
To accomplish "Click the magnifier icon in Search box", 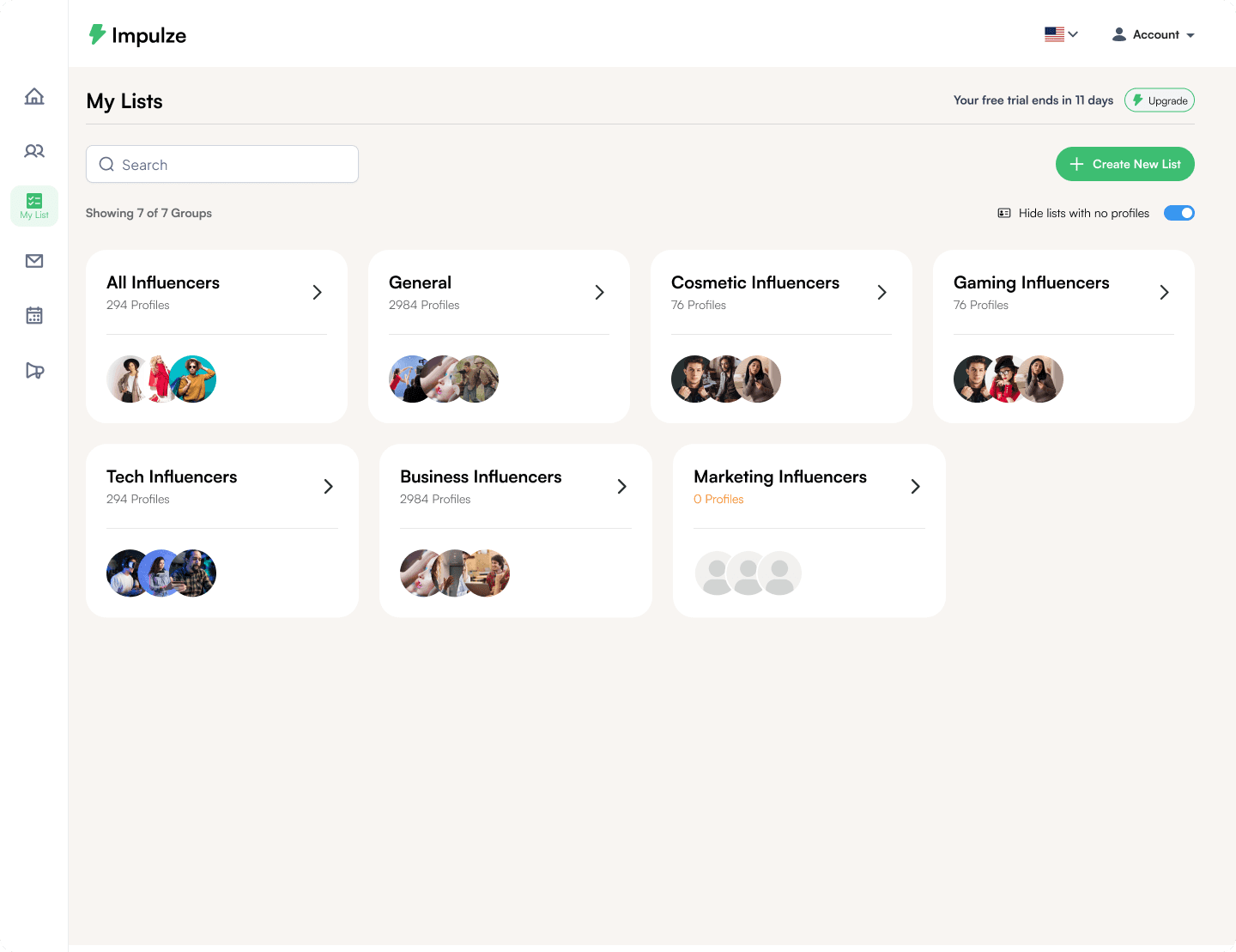I will click(x=106, y=164).
